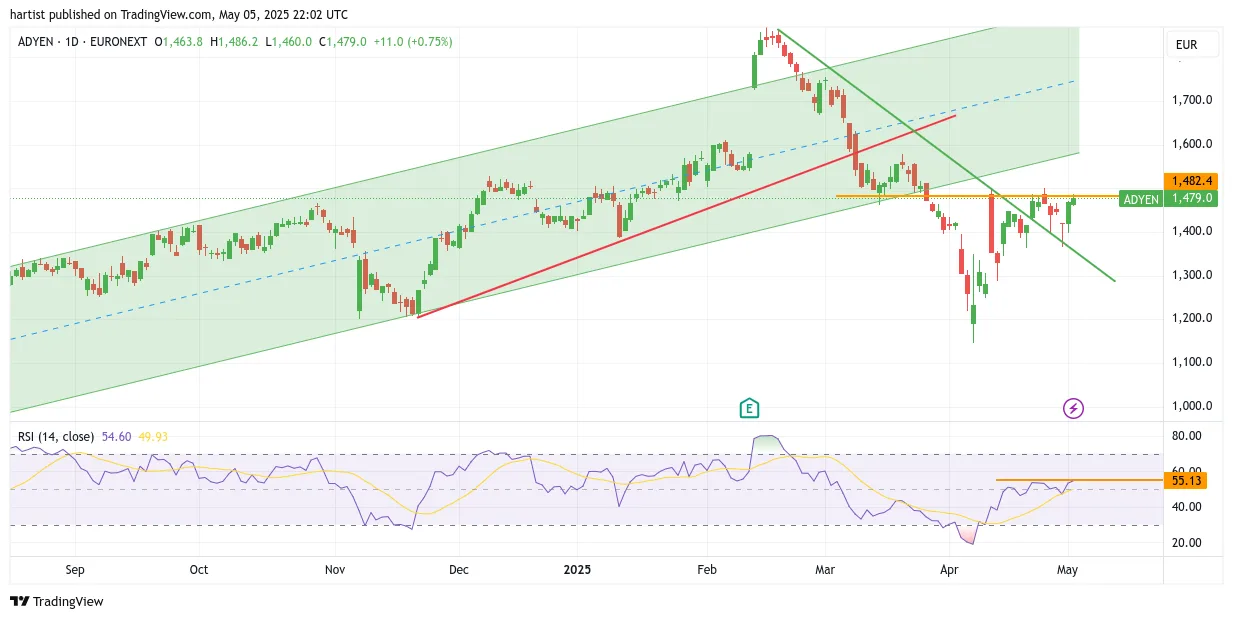Viewport: 1233px width, 619px height.
Task: Select the orange horizontal line in RSI pane
Action: (1080, 480)
